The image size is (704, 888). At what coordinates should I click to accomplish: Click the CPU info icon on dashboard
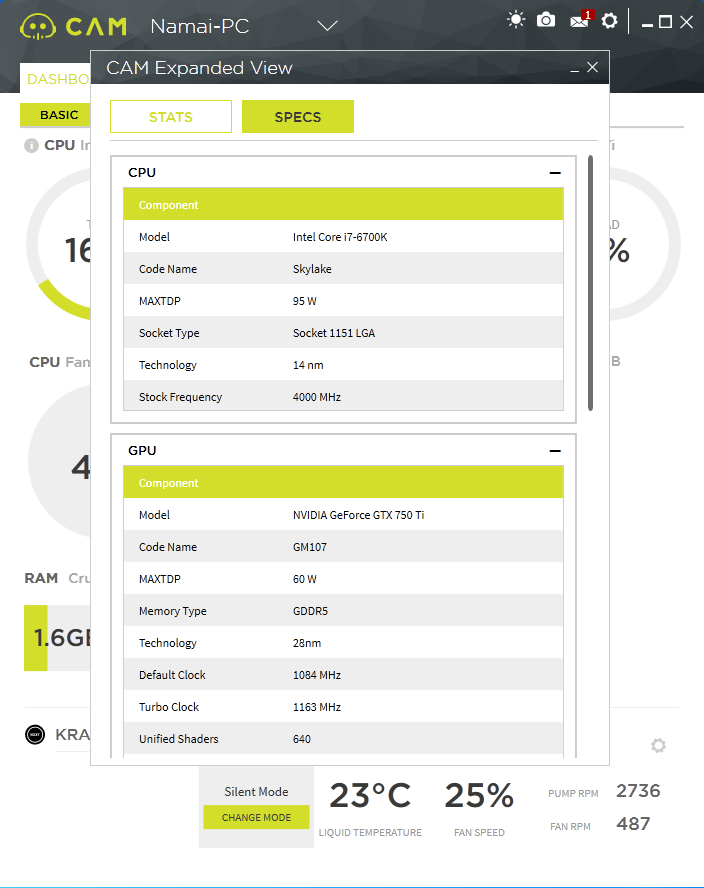31,146
